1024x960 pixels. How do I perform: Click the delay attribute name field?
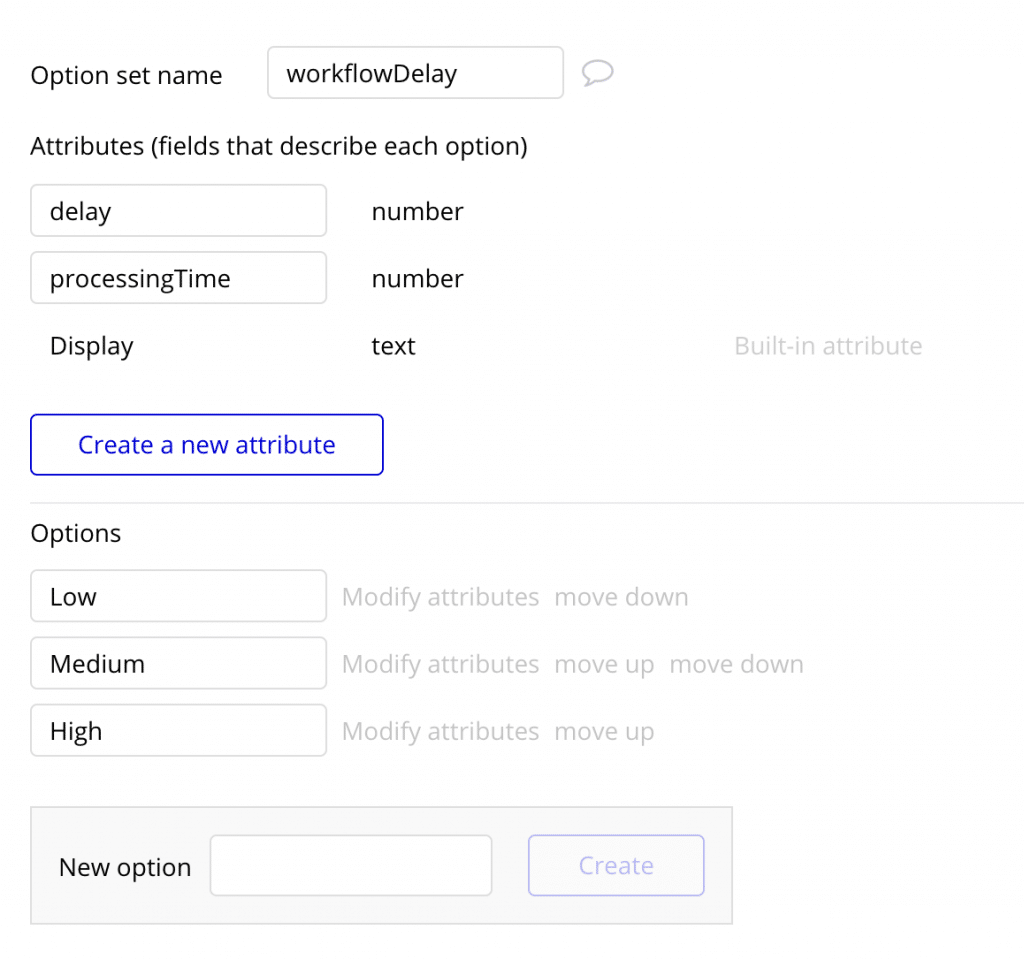click(x=178, y=210)
